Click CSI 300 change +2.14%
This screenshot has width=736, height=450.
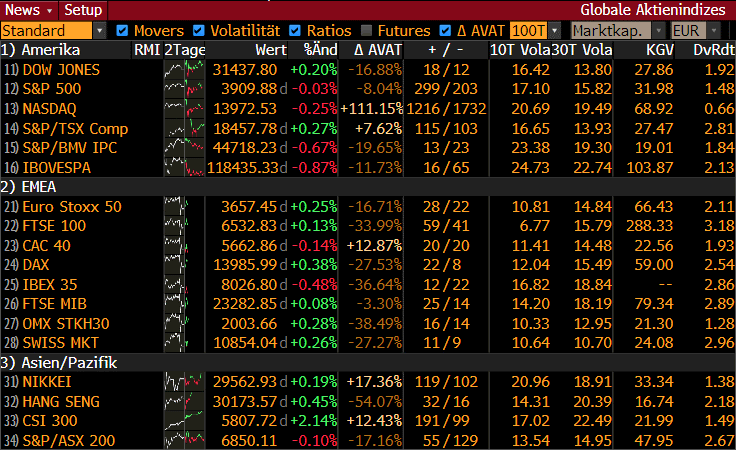tap(314, 420)
